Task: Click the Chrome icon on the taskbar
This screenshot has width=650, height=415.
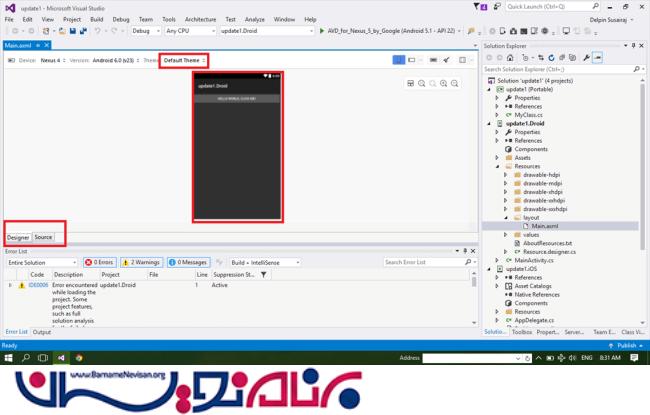Action: 78,357
